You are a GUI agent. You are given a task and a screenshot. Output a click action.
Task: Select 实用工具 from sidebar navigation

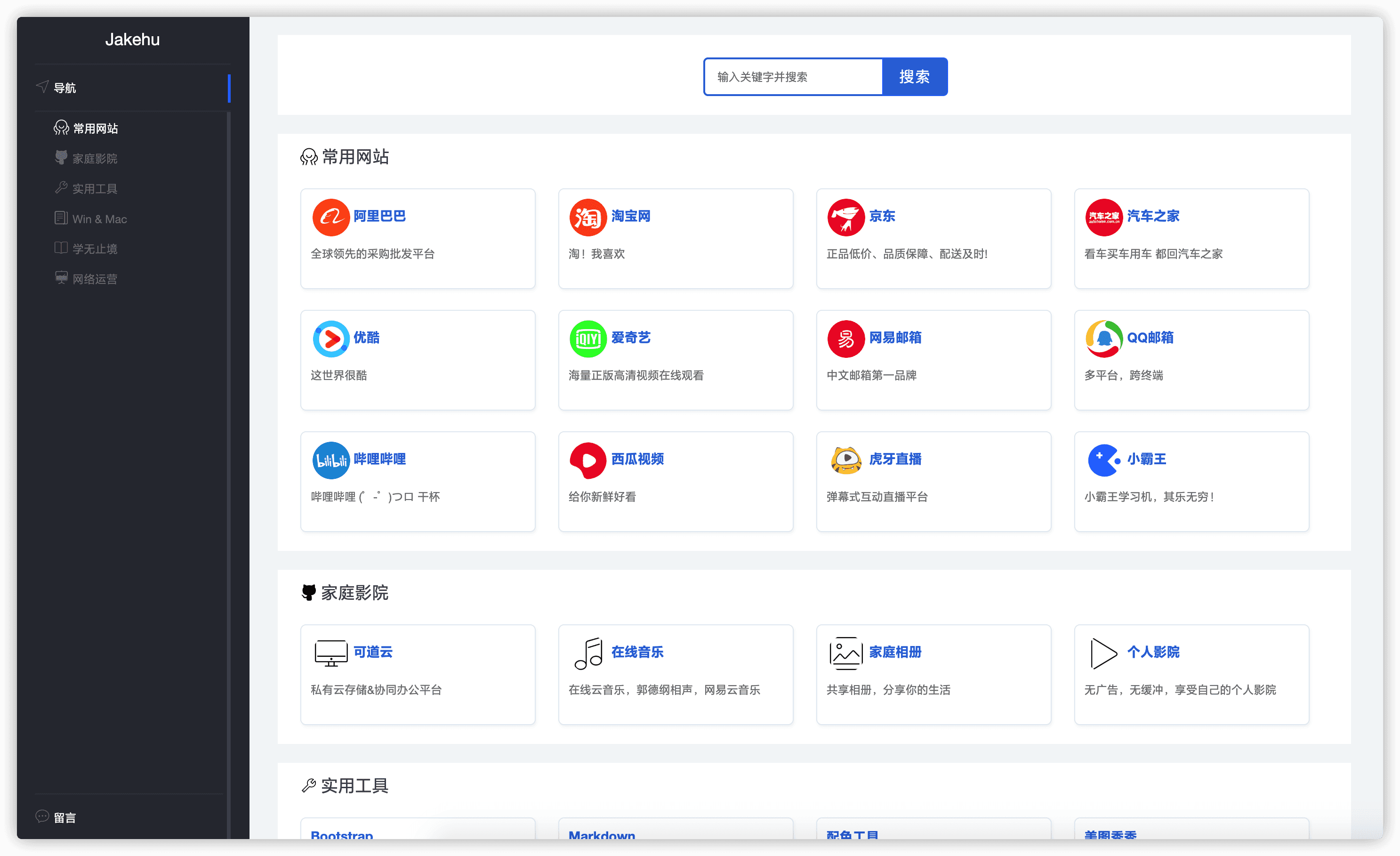(94, 188)
